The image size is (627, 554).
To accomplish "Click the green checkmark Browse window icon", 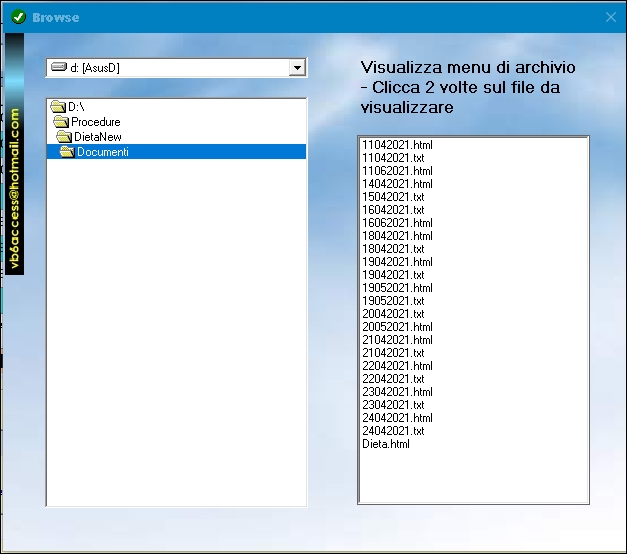I will pos(18,17).
